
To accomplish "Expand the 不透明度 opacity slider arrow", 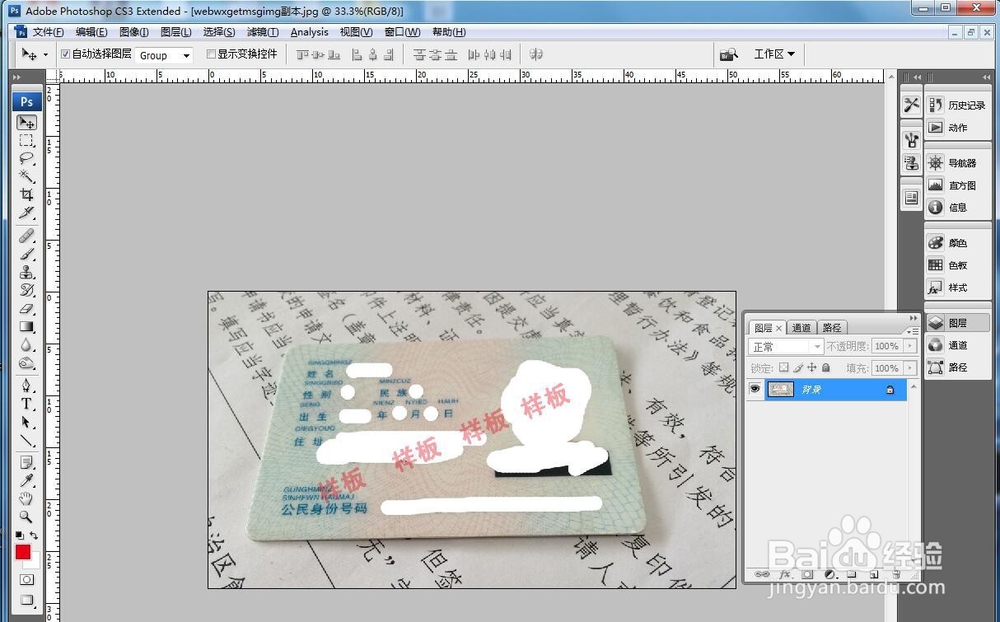I will 911,346.
